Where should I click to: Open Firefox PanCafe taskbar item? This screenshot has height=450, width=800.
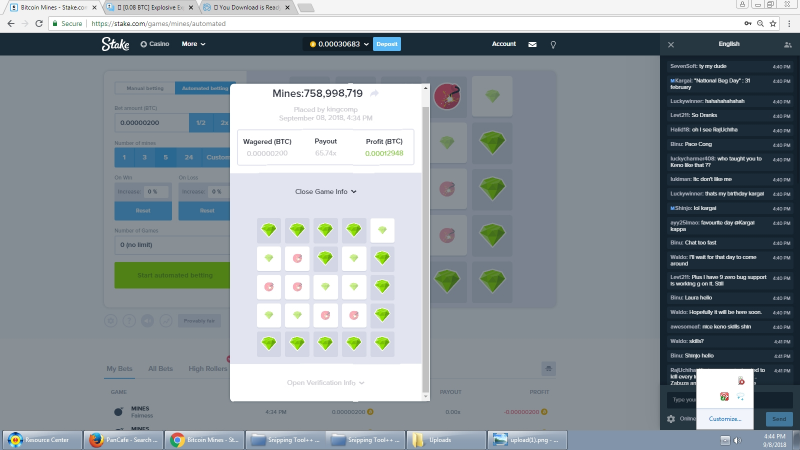123,440
